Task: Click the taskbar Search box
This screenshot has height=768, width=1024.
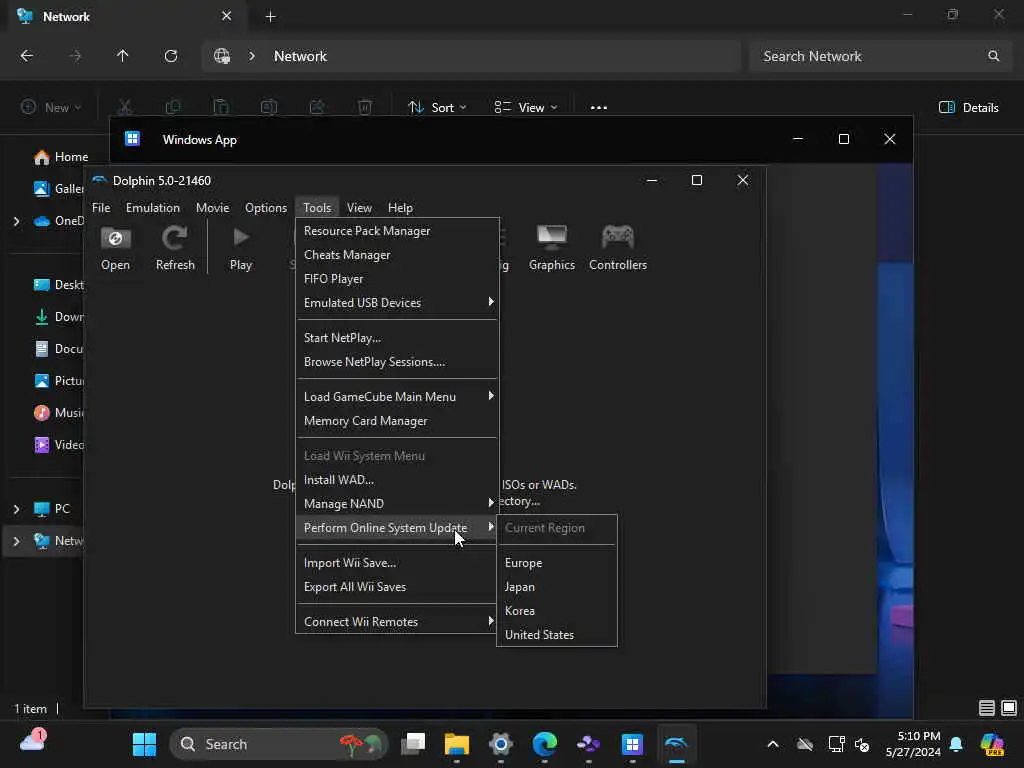Action: pyautogui.click(x=278, y=744)
